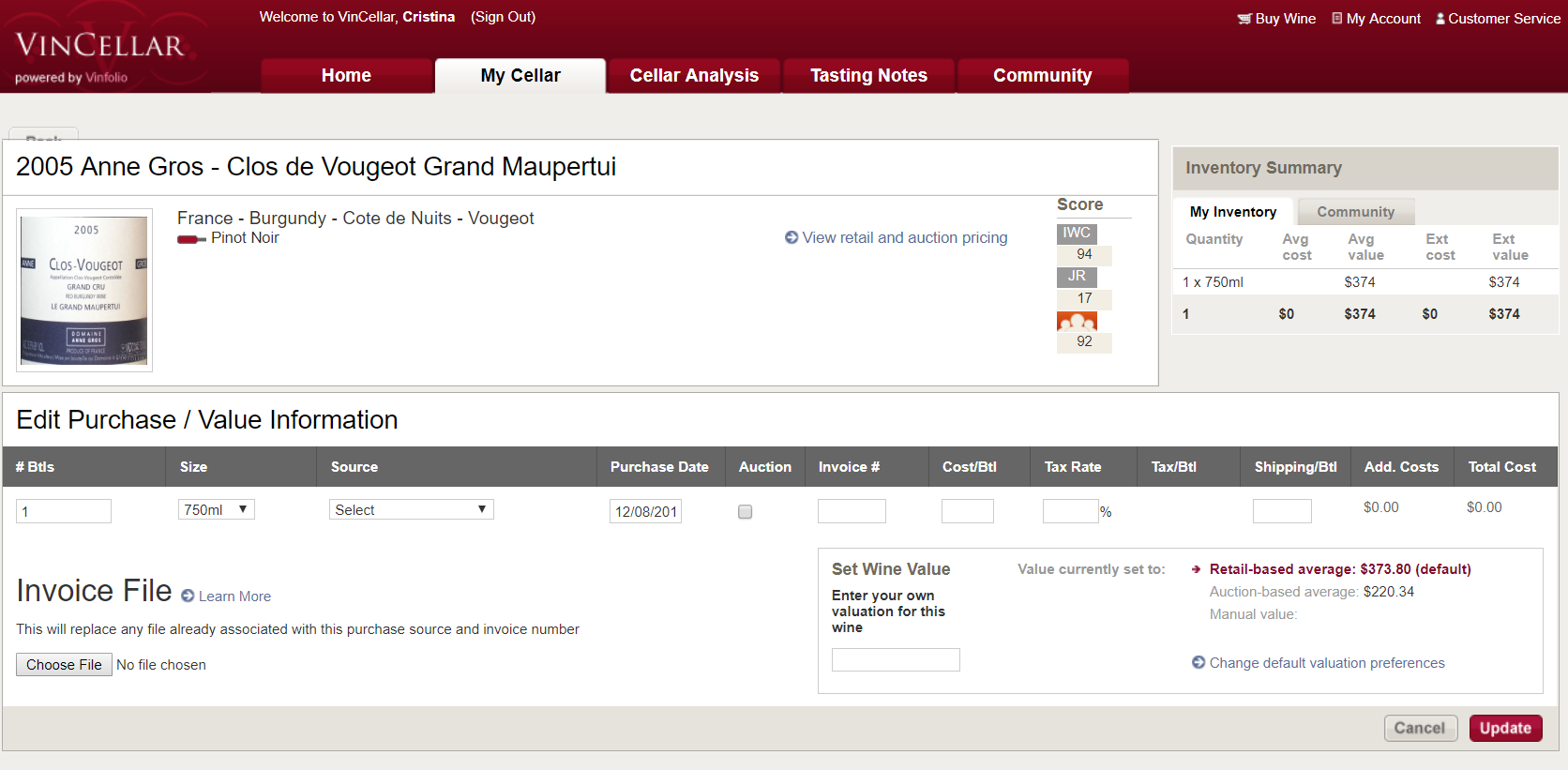Open the Tasting Notes tab
This screenshot has height=770, width=1568.
[868, 76]
